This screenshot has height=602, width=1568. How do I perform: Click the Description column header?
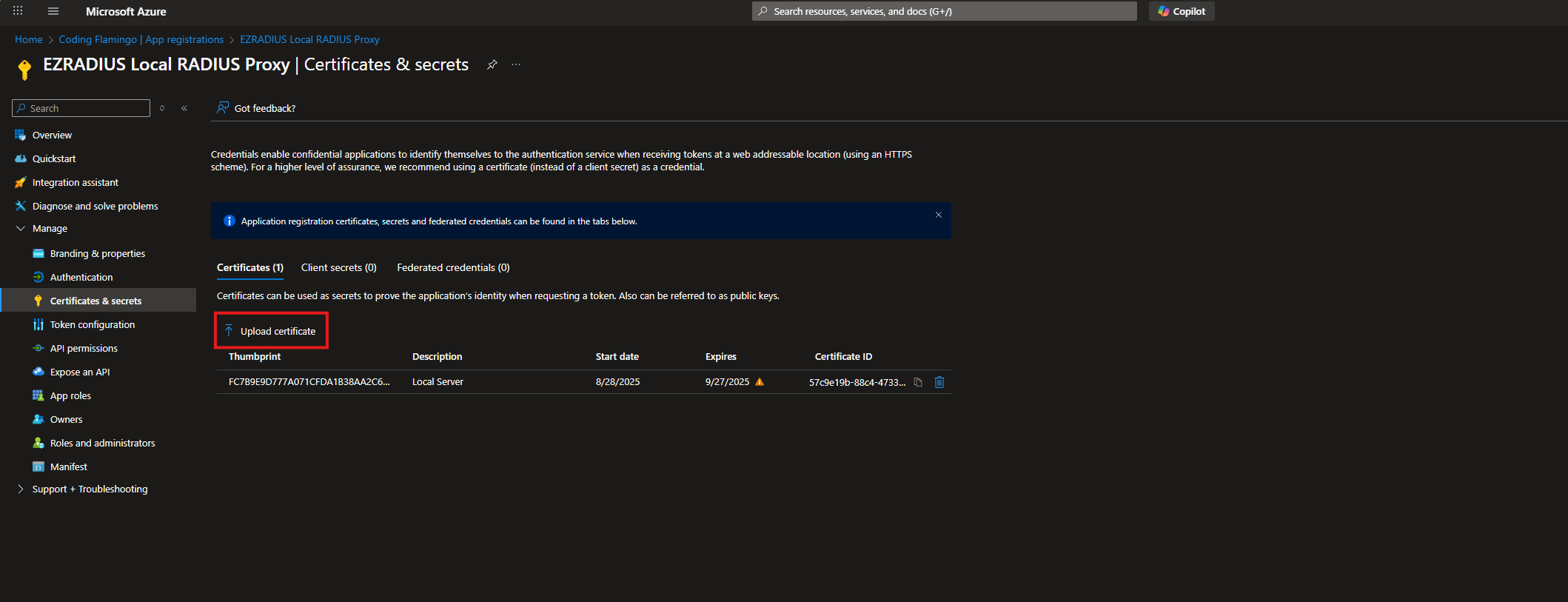click(437, 356)
